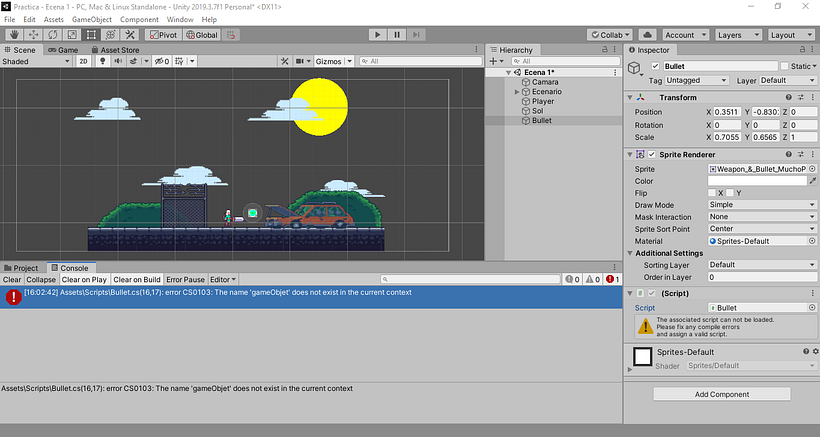Enable Flip Y checkbox
The image size is (820, 437).
pos(730,193)
